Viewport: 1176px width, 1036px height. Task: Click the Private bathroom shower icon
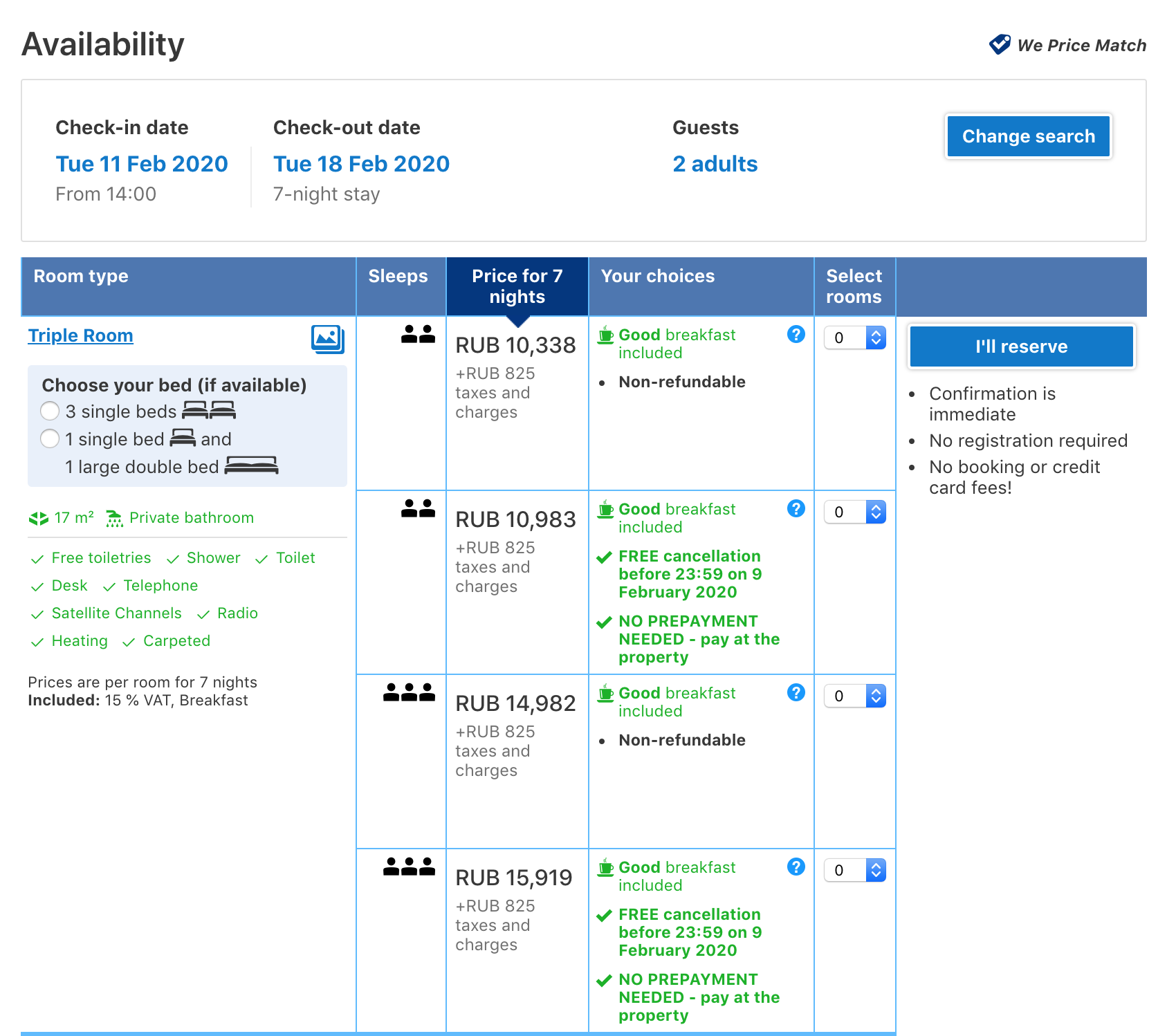114,518
